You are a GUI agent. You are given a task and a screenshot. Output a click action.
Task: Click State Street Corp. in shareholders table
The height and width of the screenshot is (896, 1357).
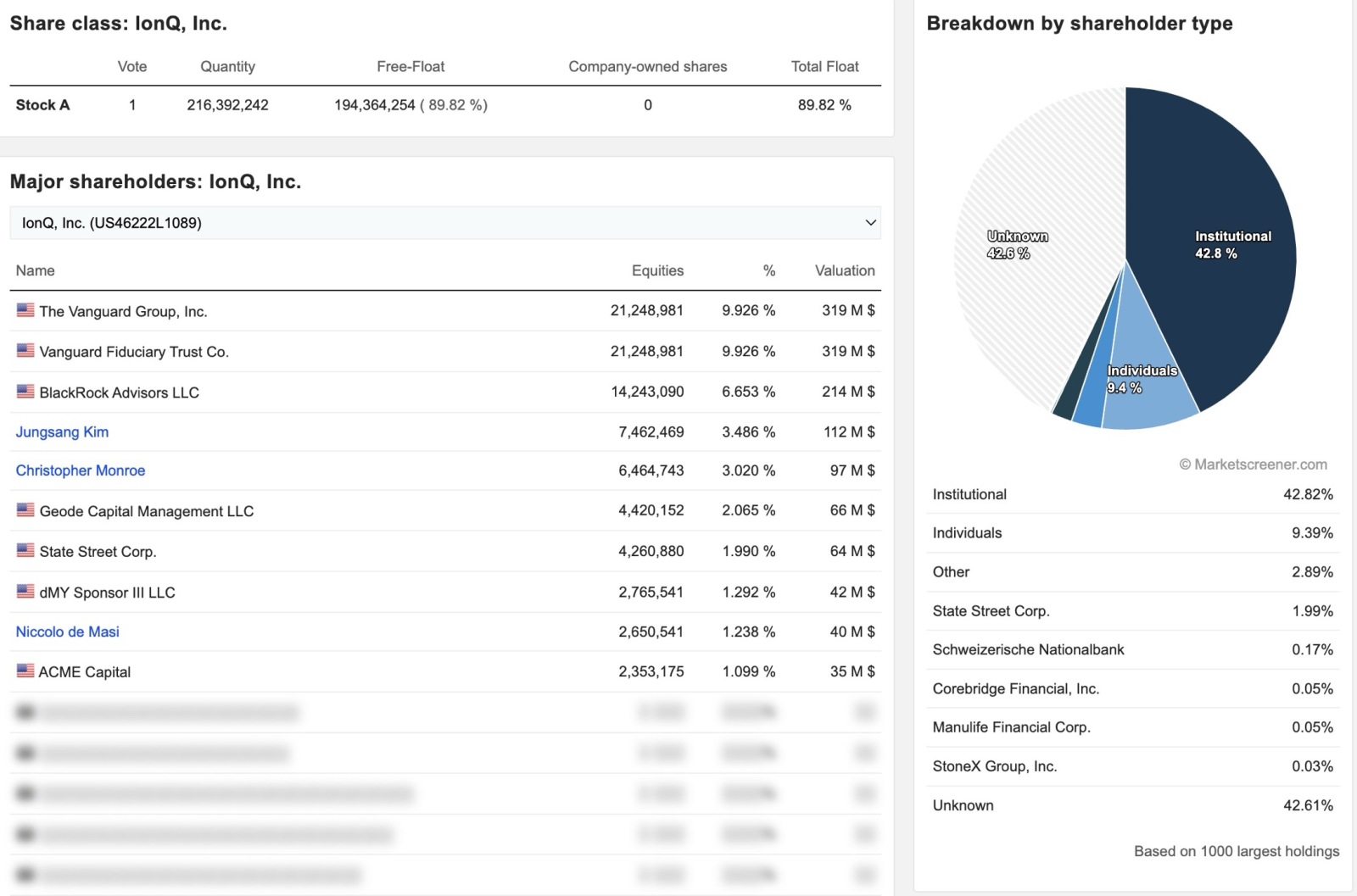(98, 552)
